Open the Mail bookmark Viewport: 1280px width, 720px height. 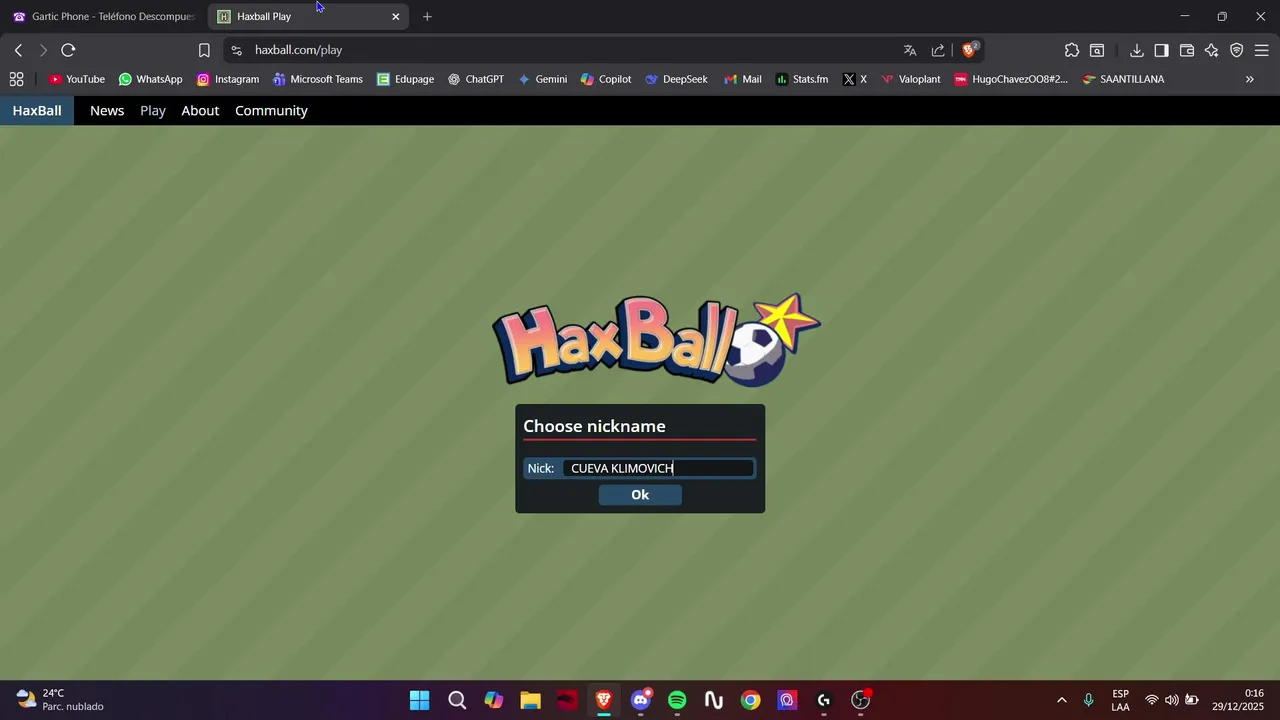pyautogui.click(x=743, y=79)
